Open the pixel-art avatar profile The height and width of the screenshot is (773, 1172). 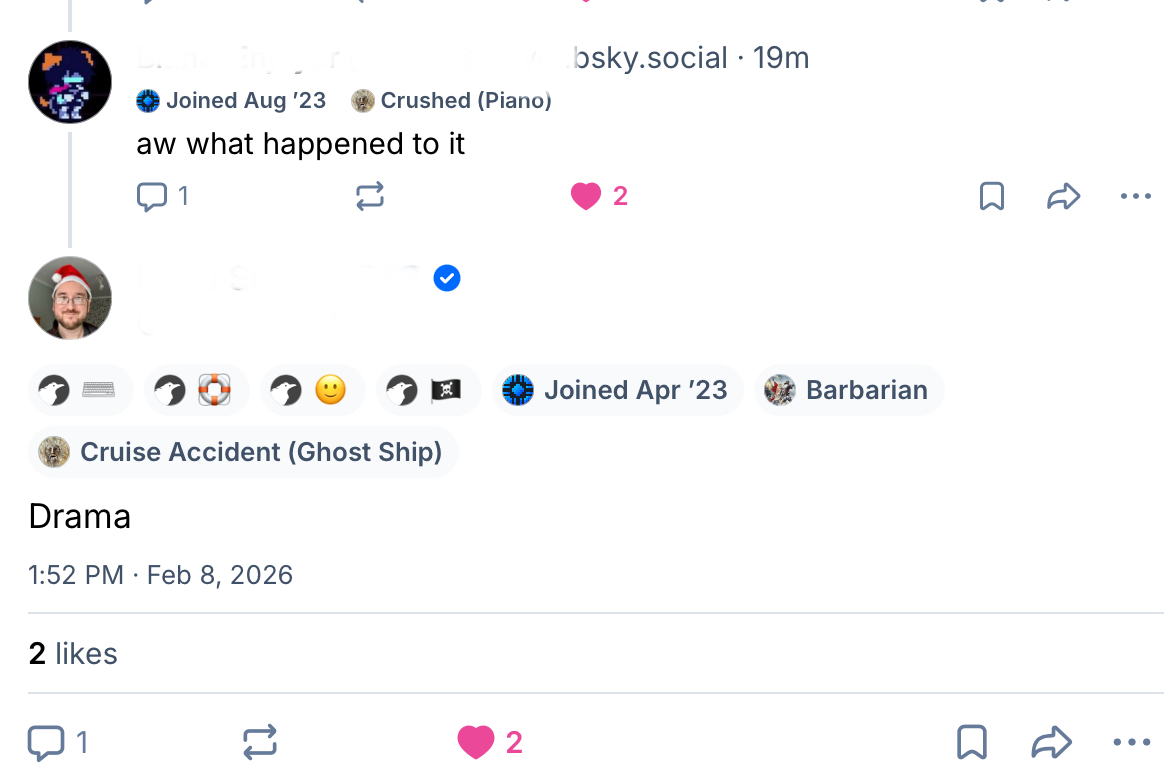pos(70,82)
